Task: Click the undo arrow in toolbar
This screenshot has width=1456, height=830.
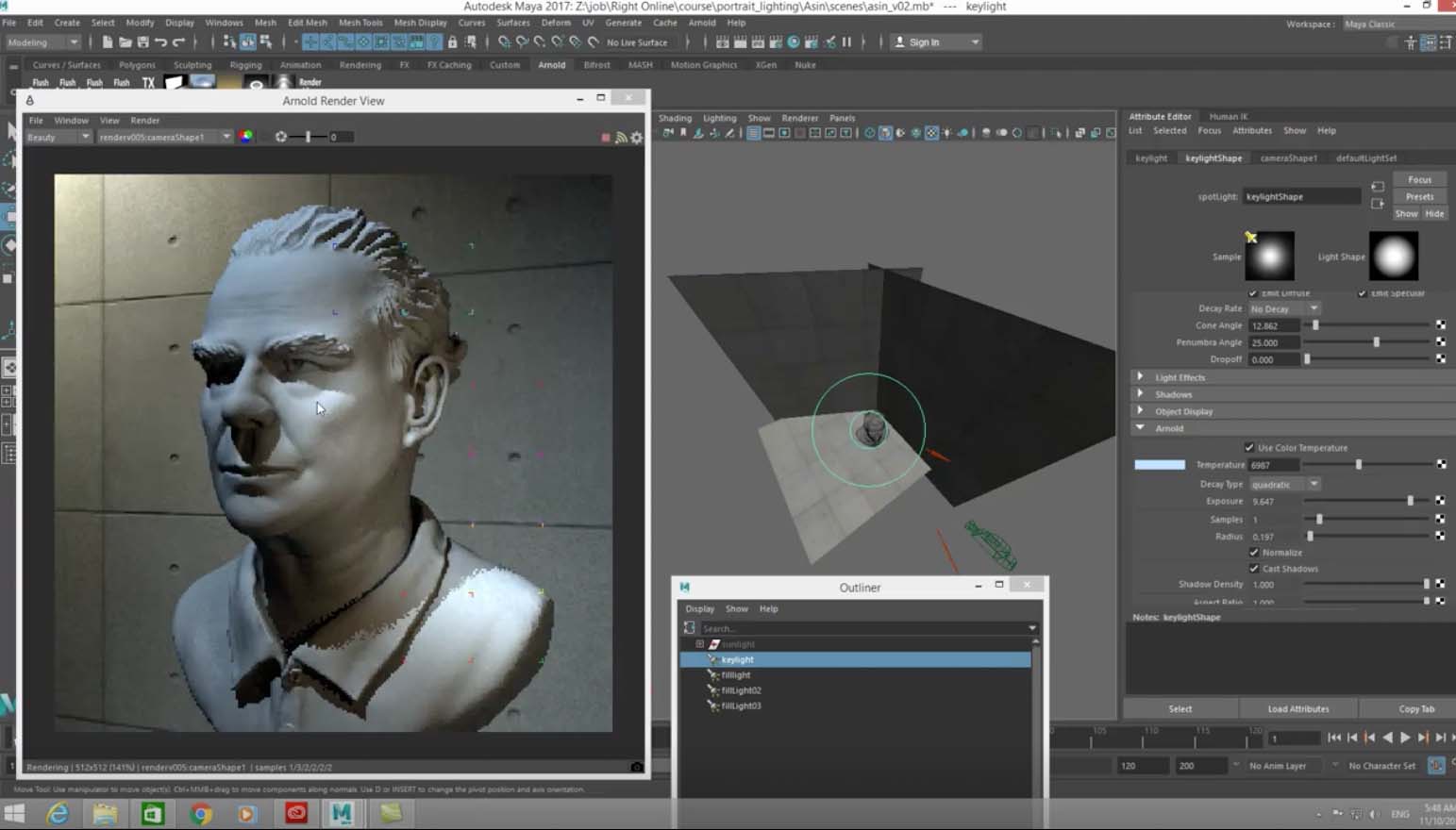Action: coord(160,42)
